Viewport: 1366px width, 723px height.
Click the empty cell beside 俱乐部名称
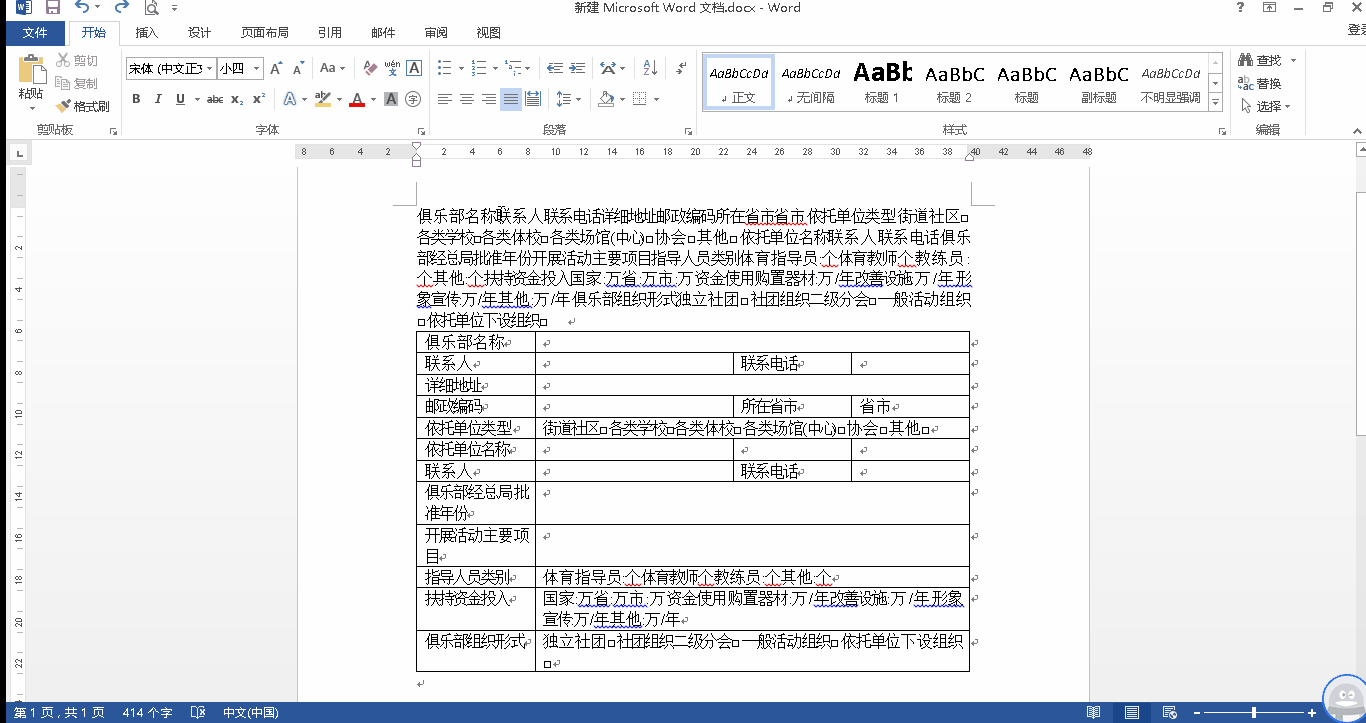click(x=752, y=342)
